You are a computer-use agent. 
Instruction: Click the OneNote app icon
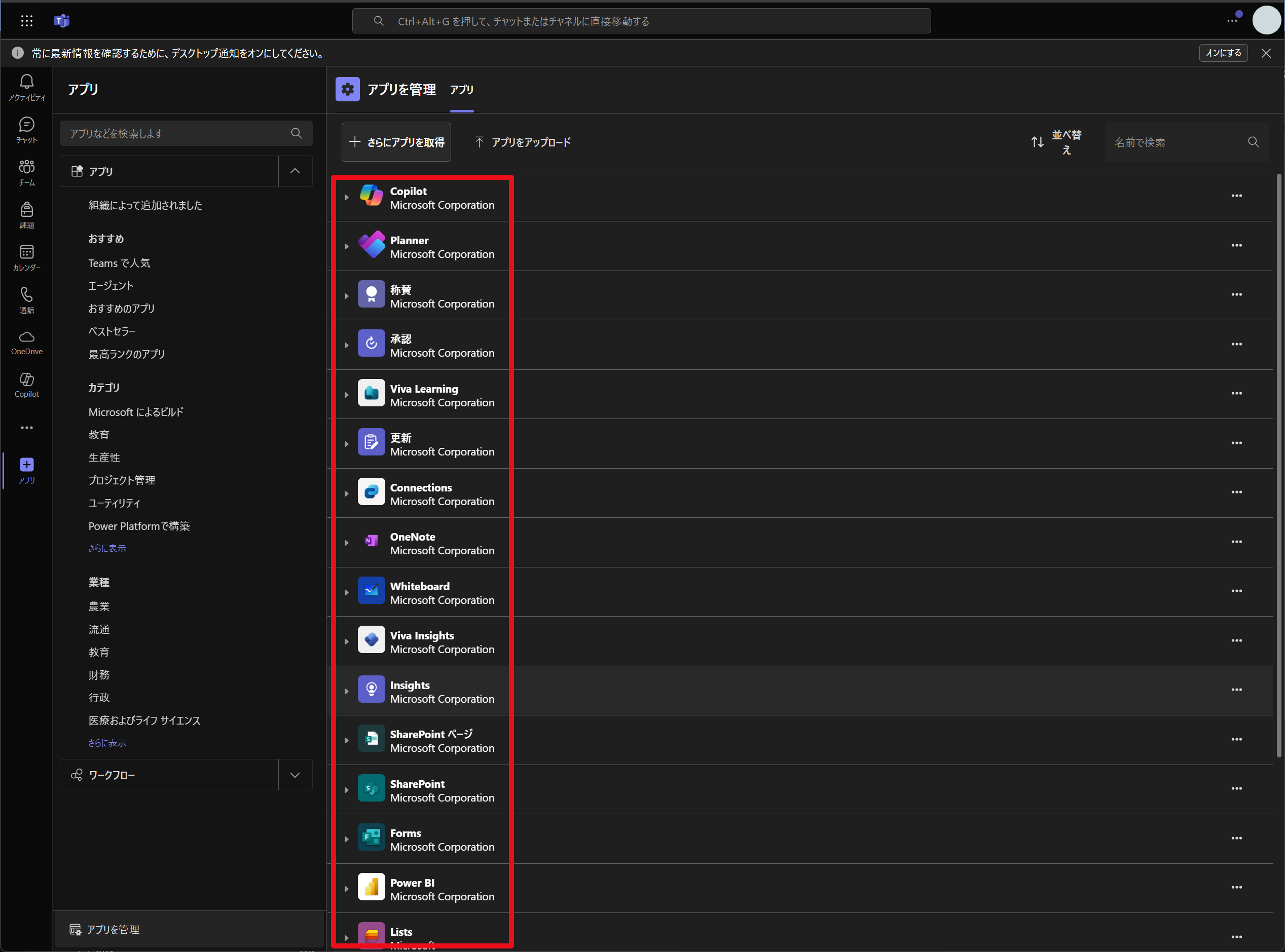click(x=371, y=542)
